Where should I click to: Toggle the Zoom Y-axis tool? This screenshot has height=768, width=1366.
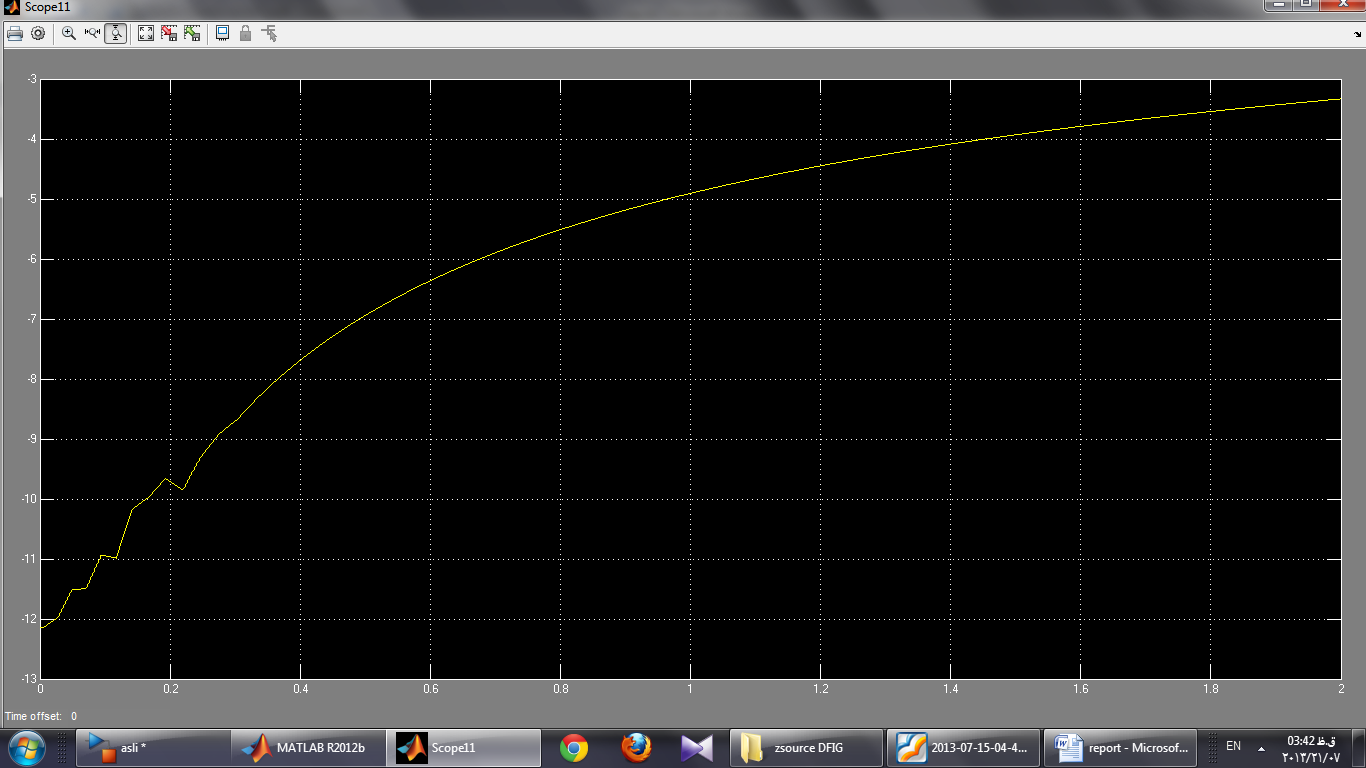click(116, 33)
